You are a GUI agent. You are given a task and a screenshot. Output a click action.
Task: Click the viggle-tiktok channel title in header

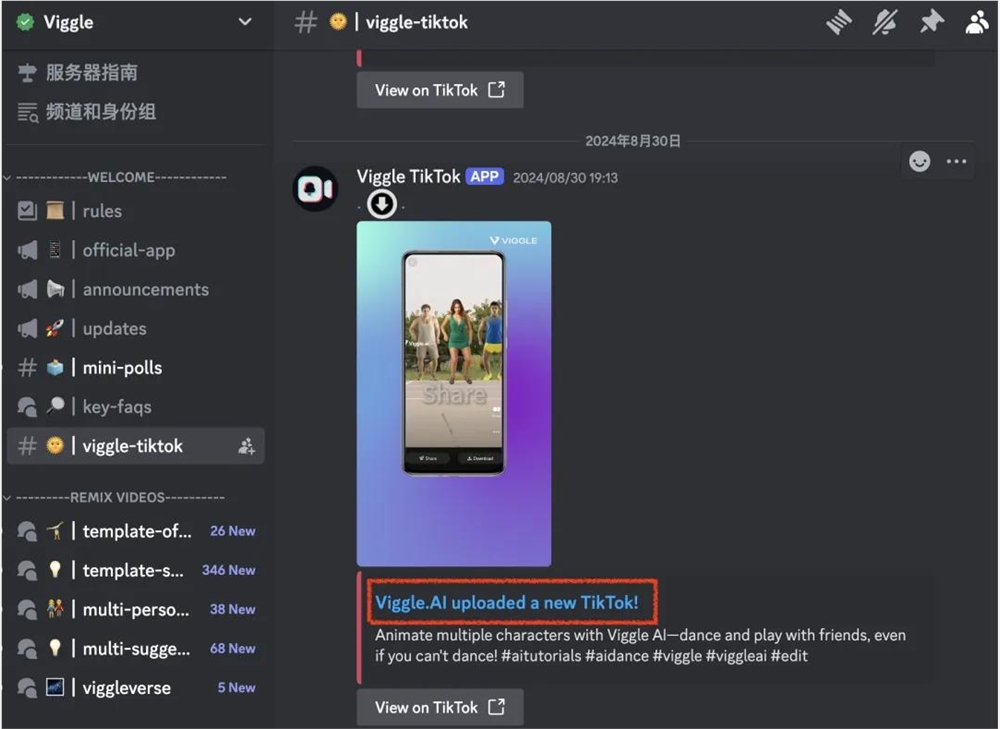coord(416,22)
